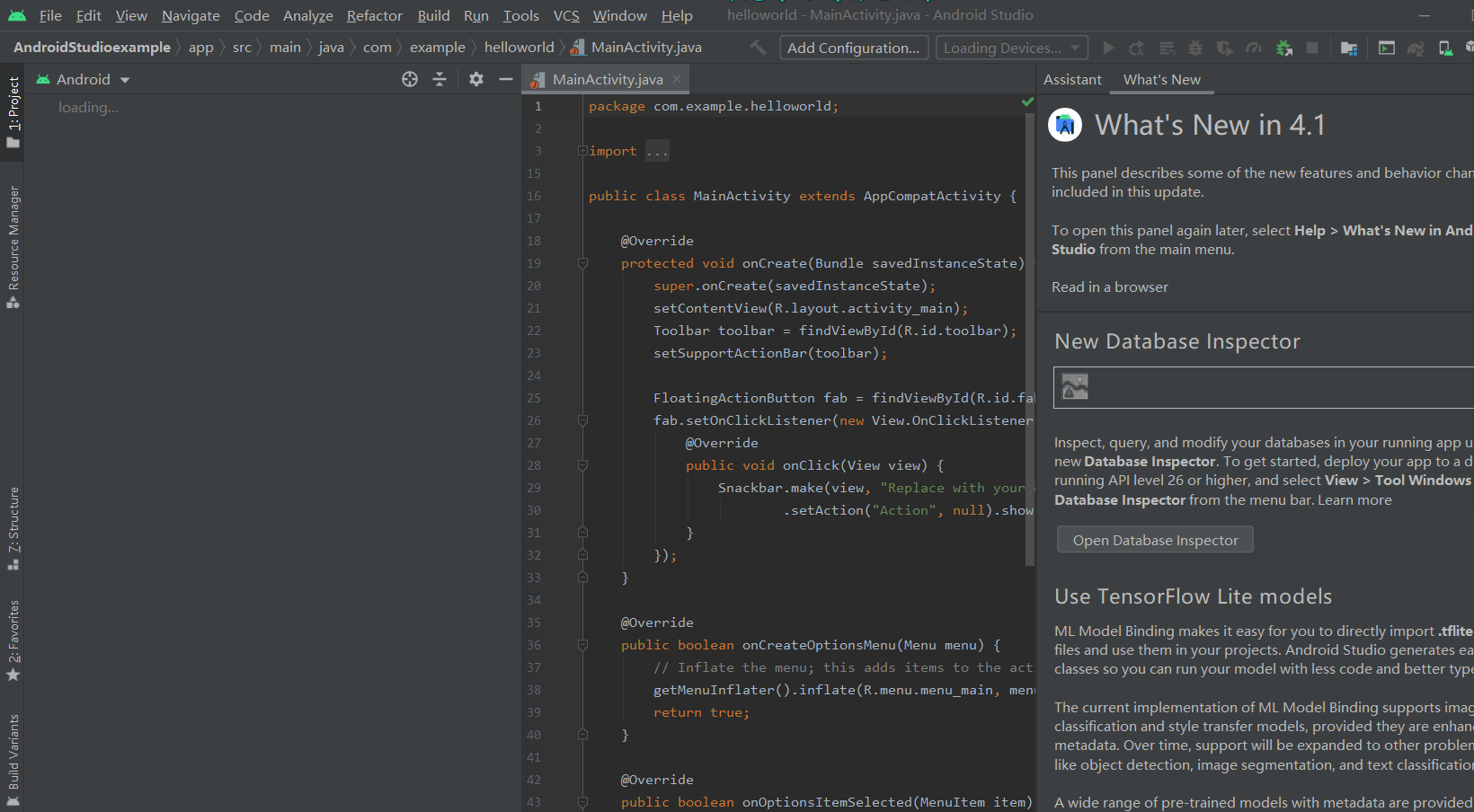
Task: Open the VCS menu
Action: click(x=566, y=15)
